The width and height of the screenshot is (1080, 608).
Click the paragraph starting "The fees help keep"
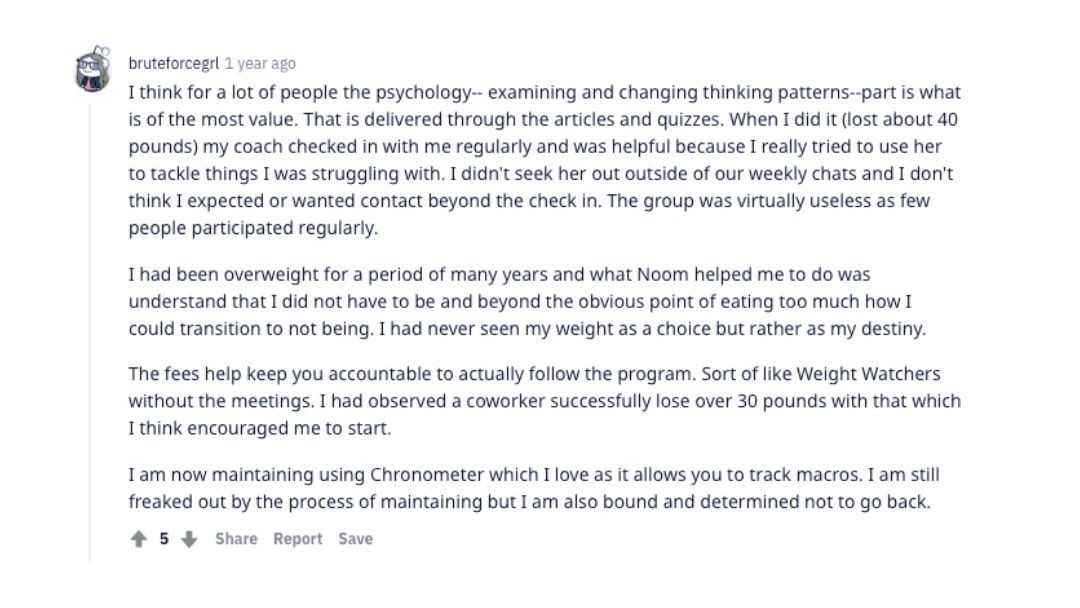tap(545, 401)
